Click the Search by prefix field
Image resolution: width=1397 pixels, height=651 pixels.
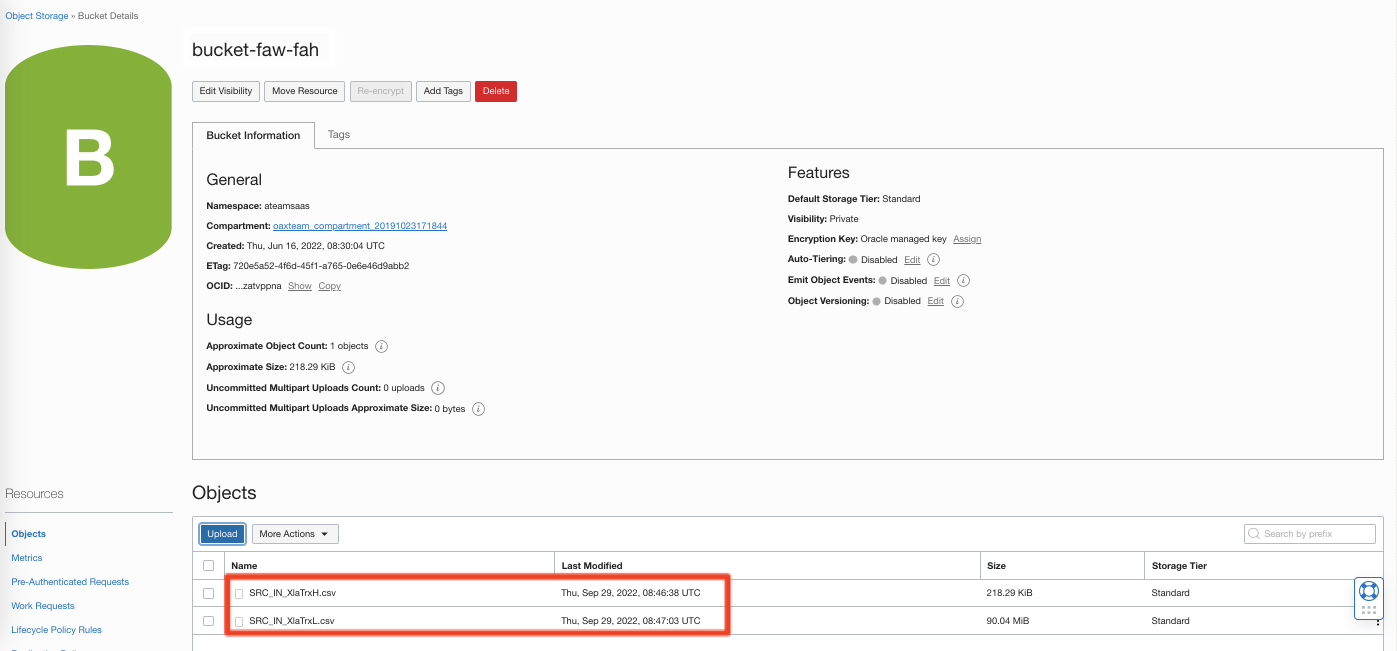point(1310,533)
